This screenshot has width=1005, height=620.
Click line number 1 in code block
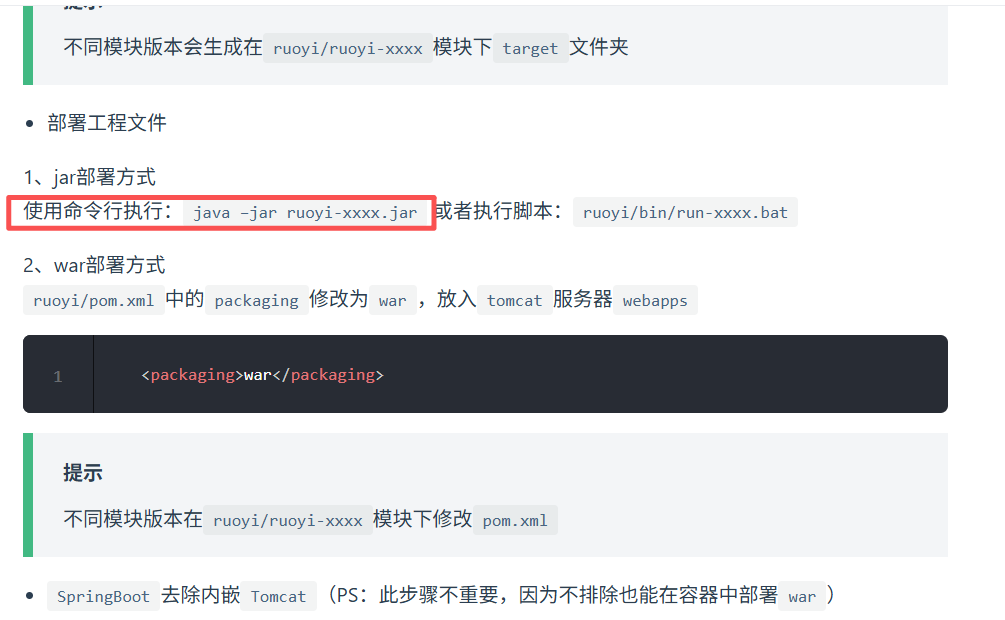58,376
